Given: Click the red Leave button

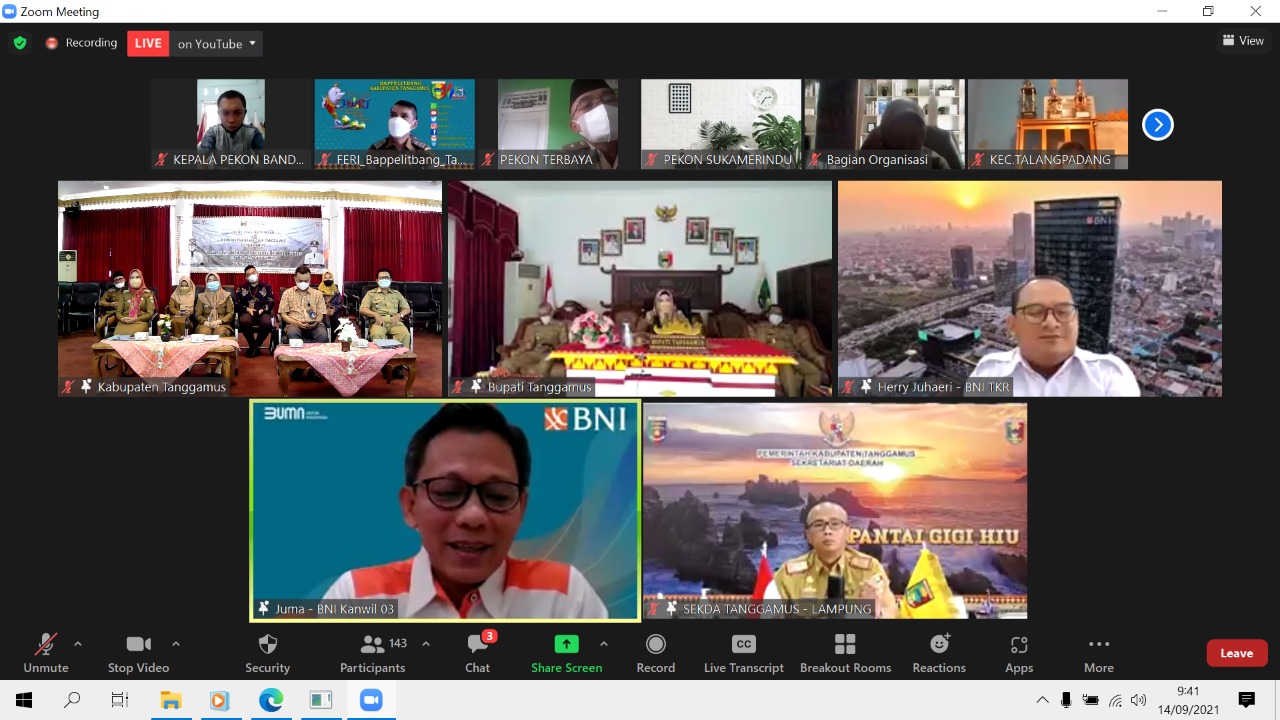Looking at the screenshot, I should click(1236, 653).
